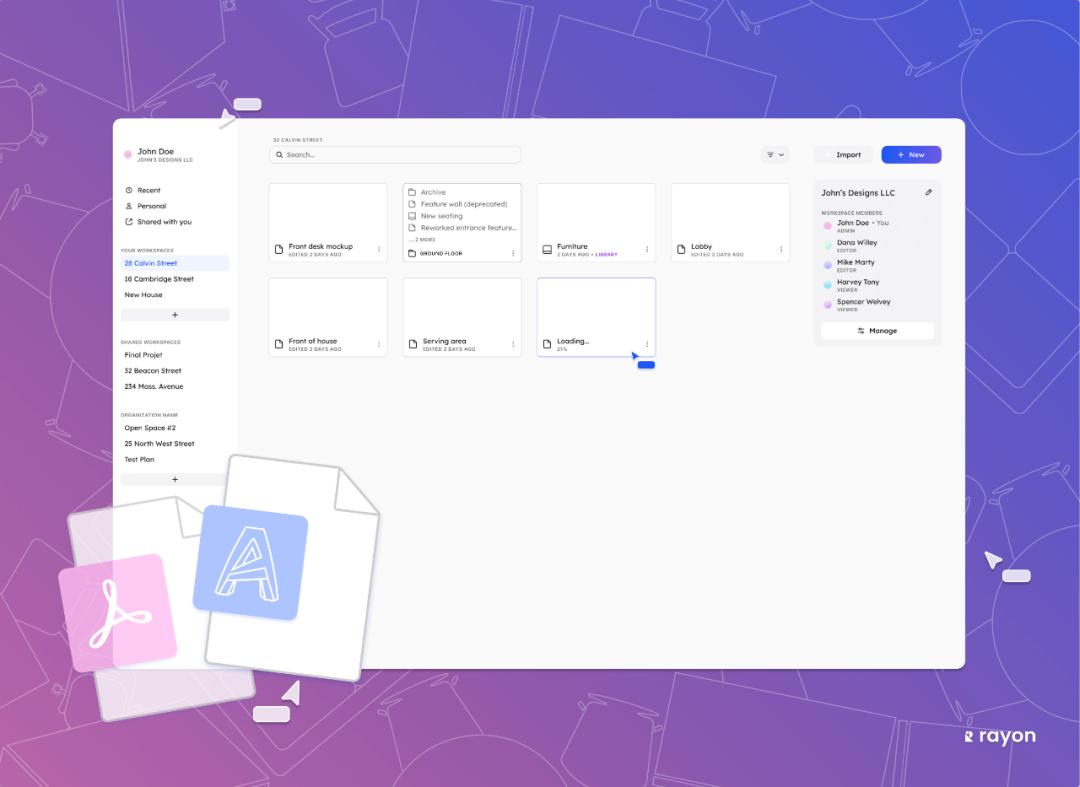1080x787 pixels.
Task: Click the Manage members button
Action: point(878,330)
